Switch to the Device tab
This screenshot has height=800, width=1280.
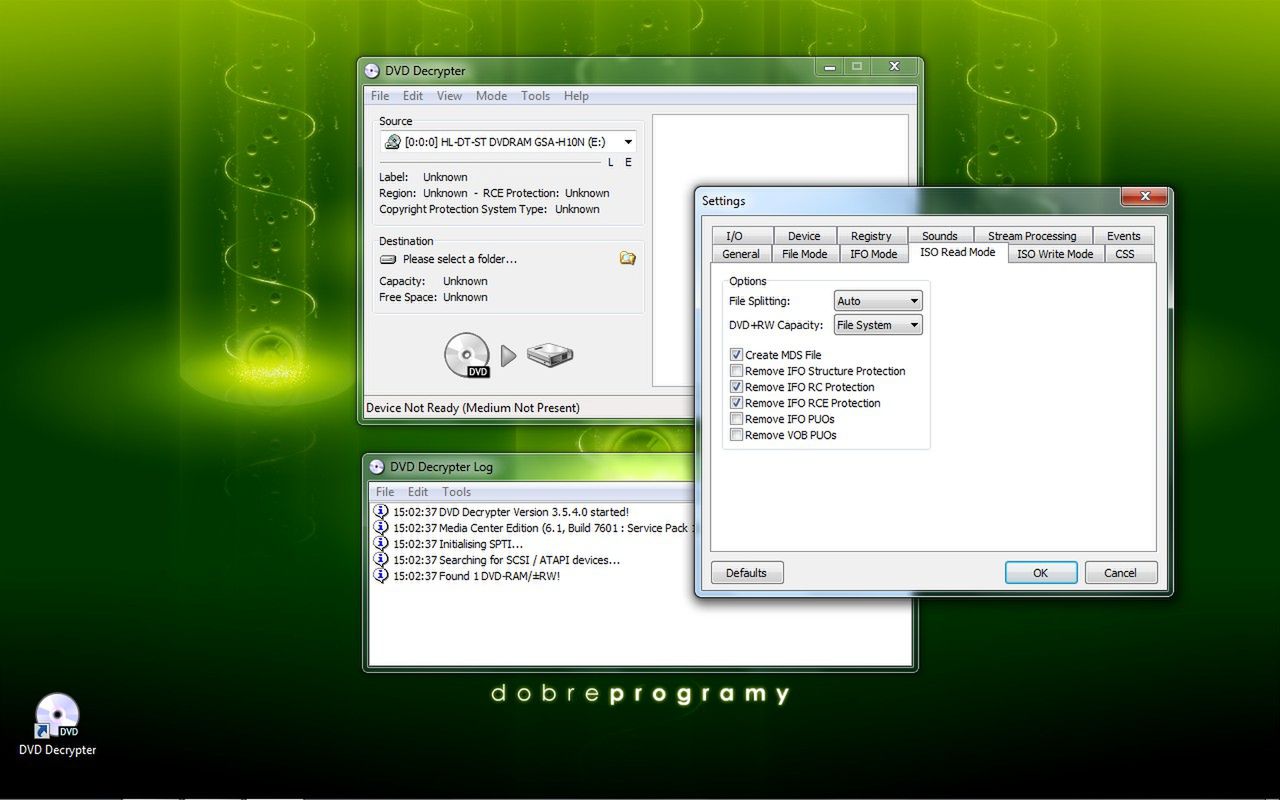pyautogui.click(x=804, y=236)
